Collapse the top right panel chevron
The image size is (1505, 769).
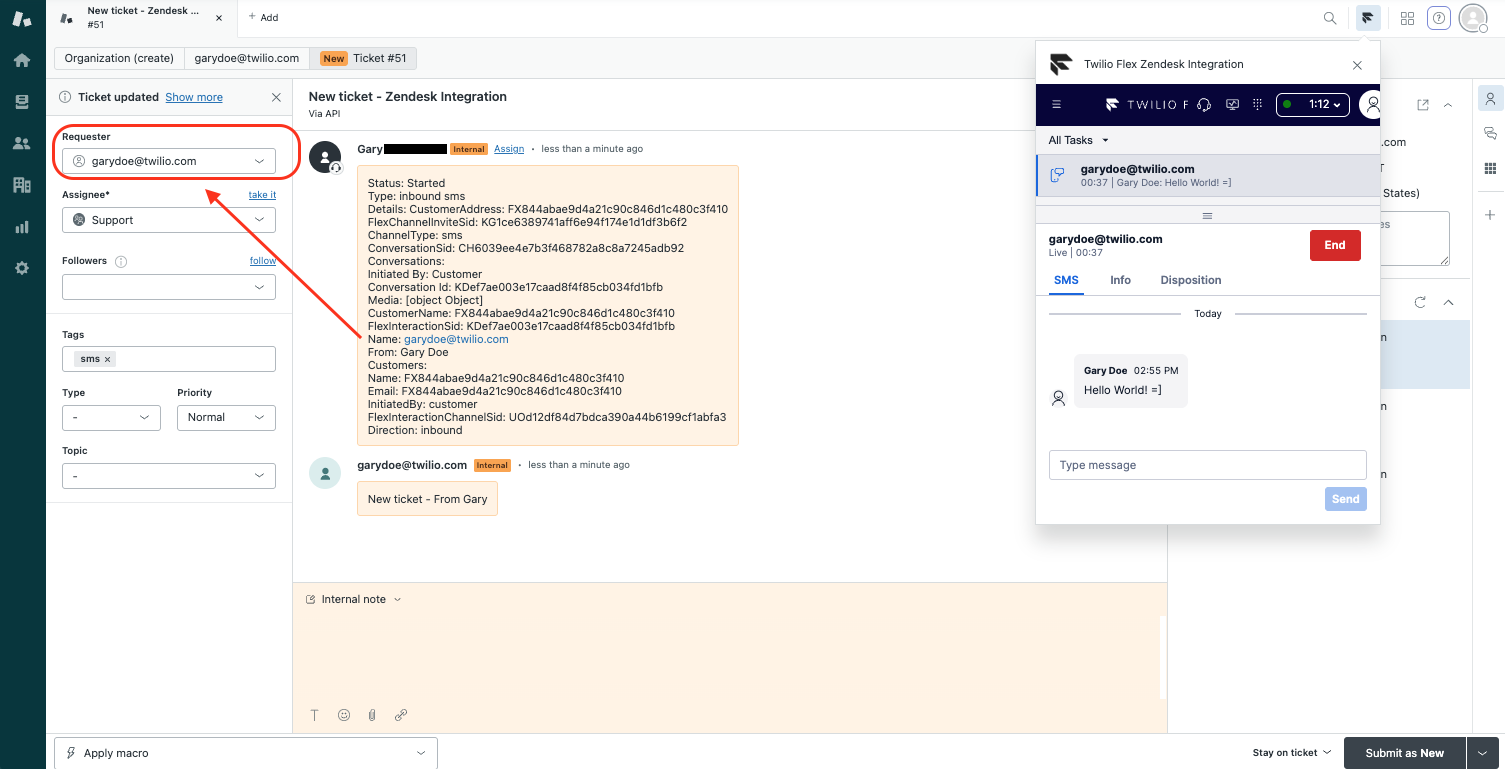[1447, 105]
